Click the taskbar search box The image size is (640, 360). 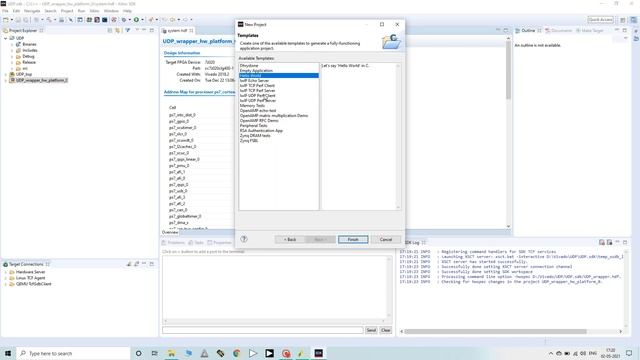pyautogui.click(x=73, y=353)
